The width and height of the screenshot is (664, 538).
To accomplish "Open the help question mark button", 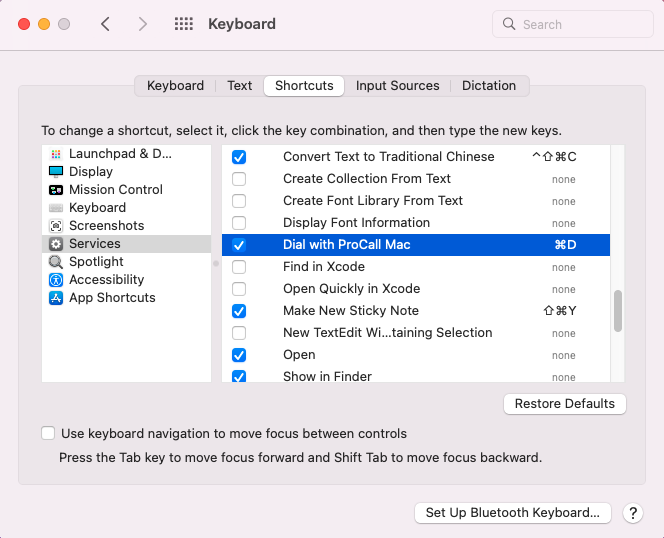I will click(632, 513).
